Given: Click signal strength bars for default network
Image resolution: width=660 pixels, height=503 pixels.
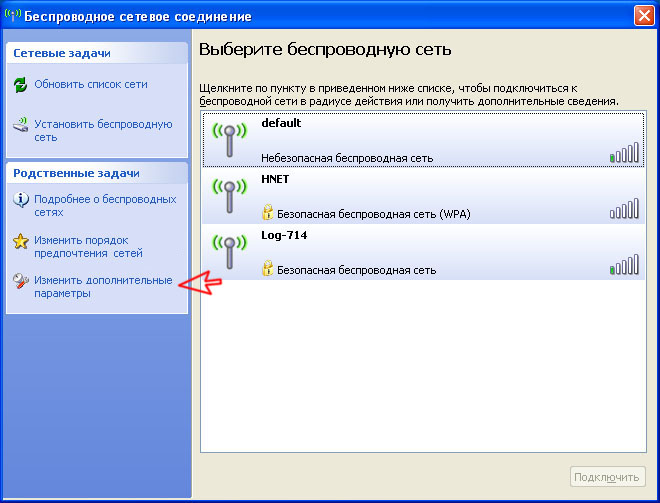Looking at the screenshot, I should coord(624,152).
